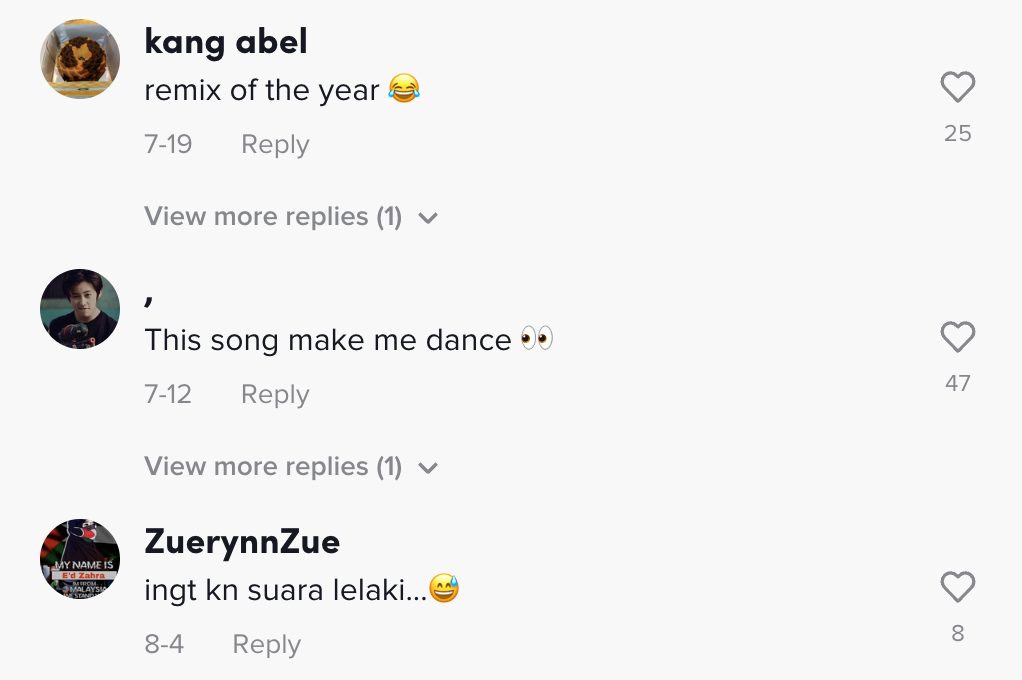Reply to the 'This song make me dance' comment
The height and width of the screenshot is (680, 1022).
(275, 394)
